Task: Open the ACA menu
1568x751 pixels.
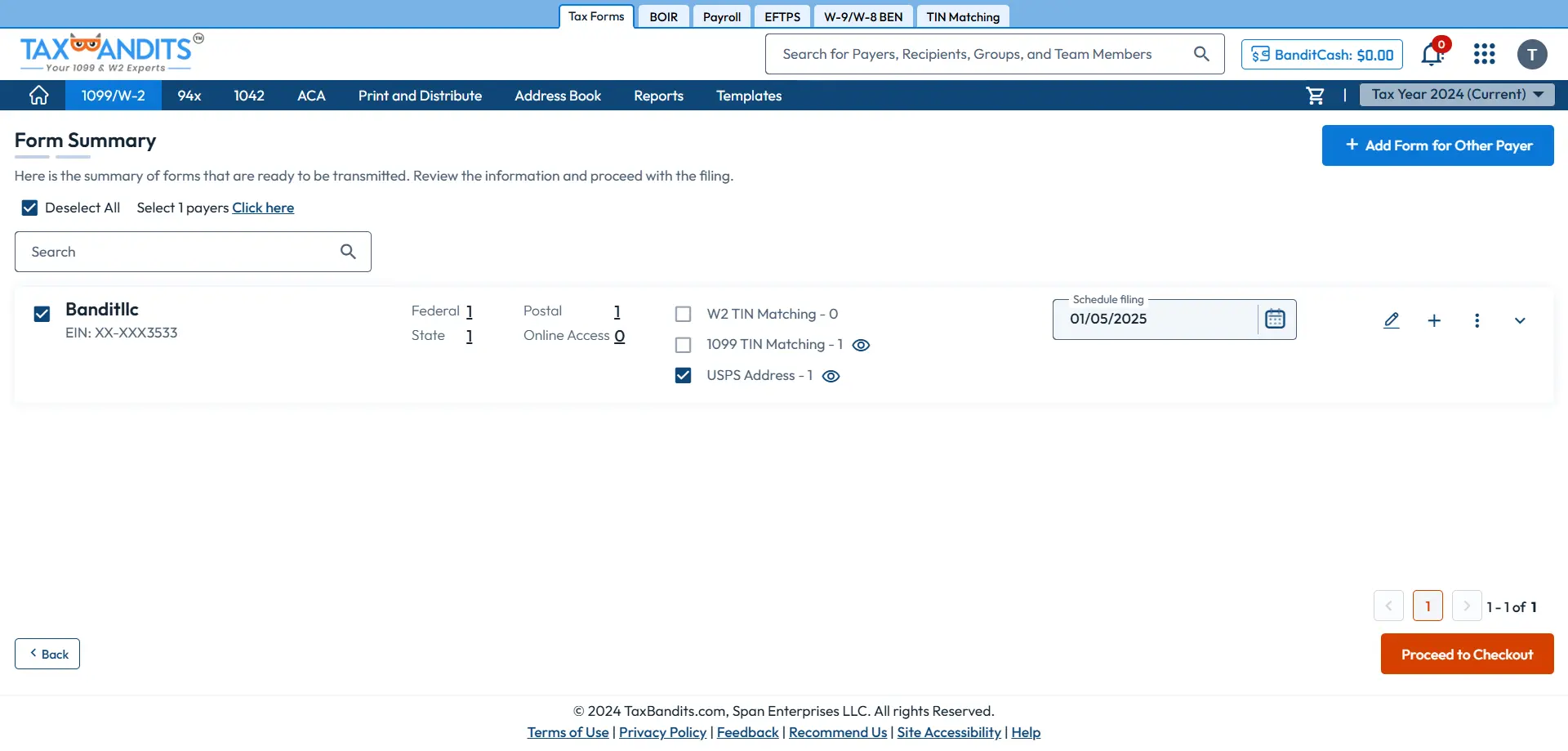Action: pyautogui.click(x=311, y=96)
